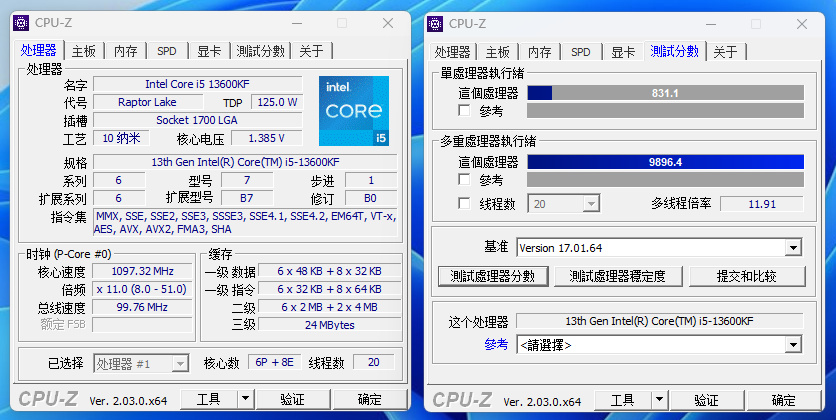Click 验证 button in right window
Viewport: 836px width, 420px height.
pyautogui.click(x=706, y=400)
